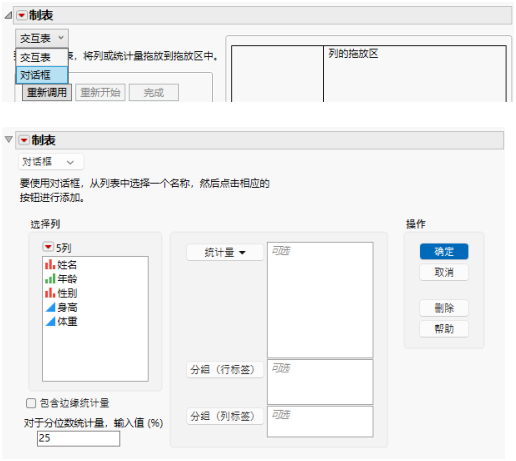Click the 确定 button
516x461 pixels.
coord(444,251)
